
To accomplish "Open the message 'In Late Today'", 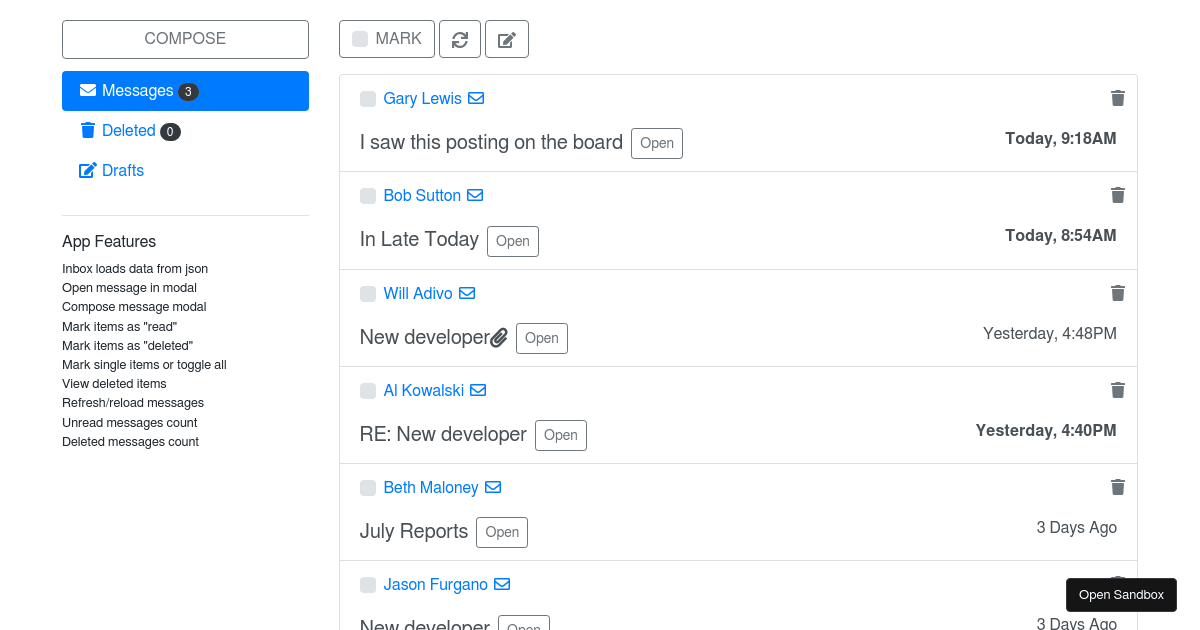I will pos(512,240).
